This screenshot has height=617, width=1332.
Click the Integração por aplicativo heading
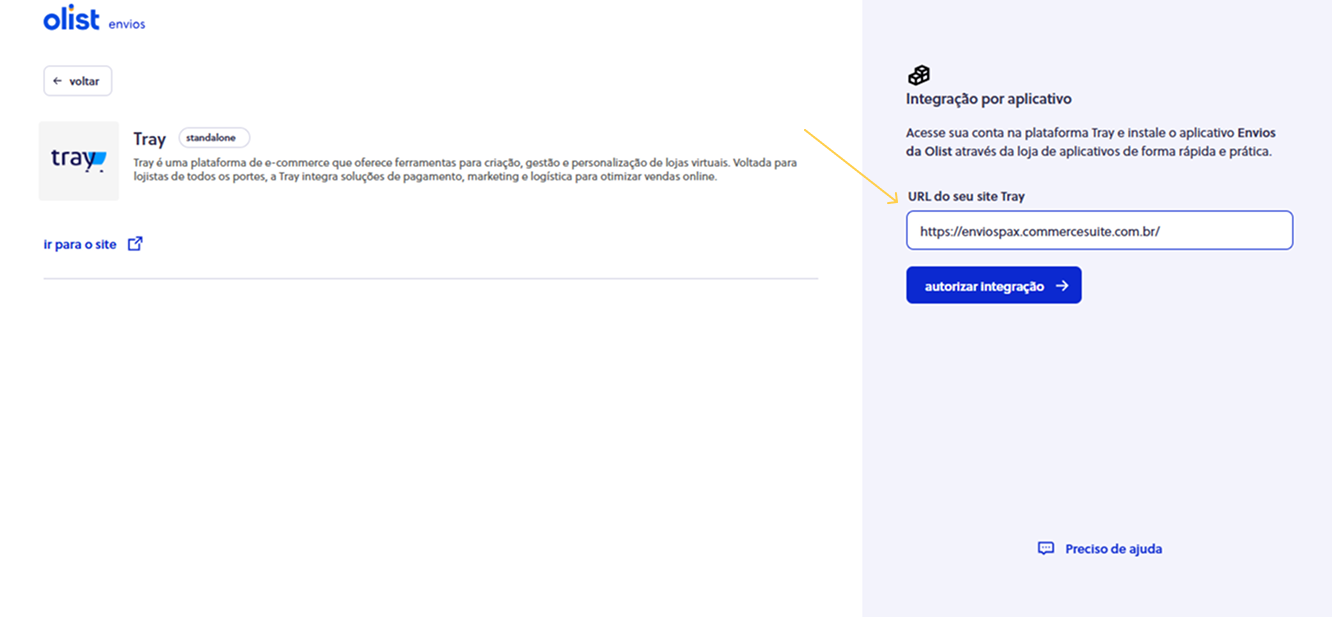tap(988, 99)
